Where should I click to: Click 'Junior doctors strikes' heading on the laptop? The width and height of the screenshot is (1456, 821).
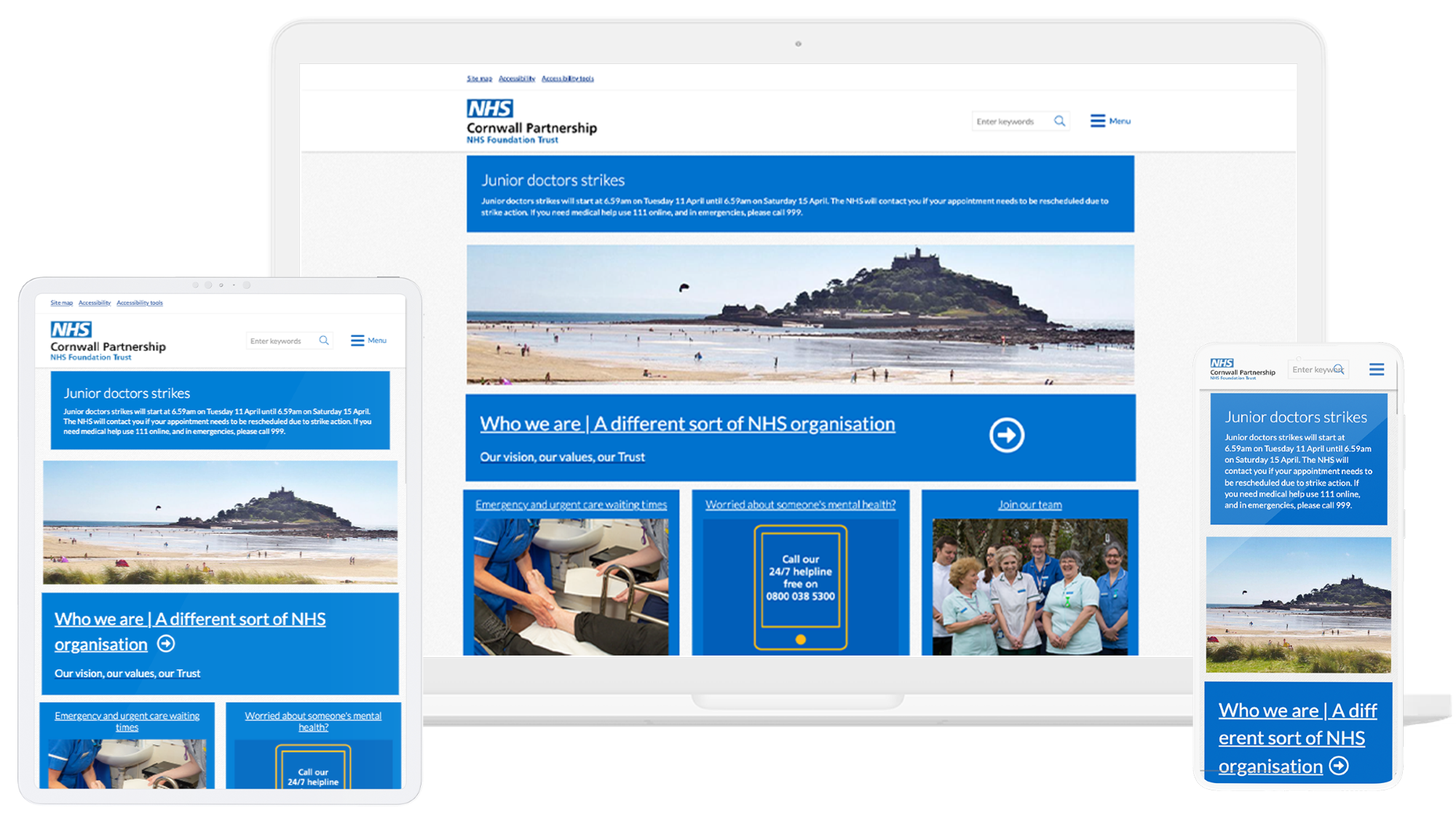pos(553,180)
